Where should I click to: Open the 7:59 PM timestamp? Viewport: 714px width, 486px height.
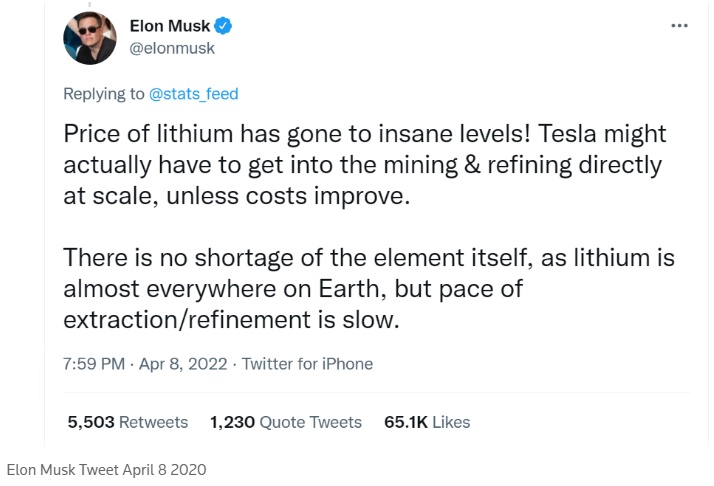(x=92, y=364)
